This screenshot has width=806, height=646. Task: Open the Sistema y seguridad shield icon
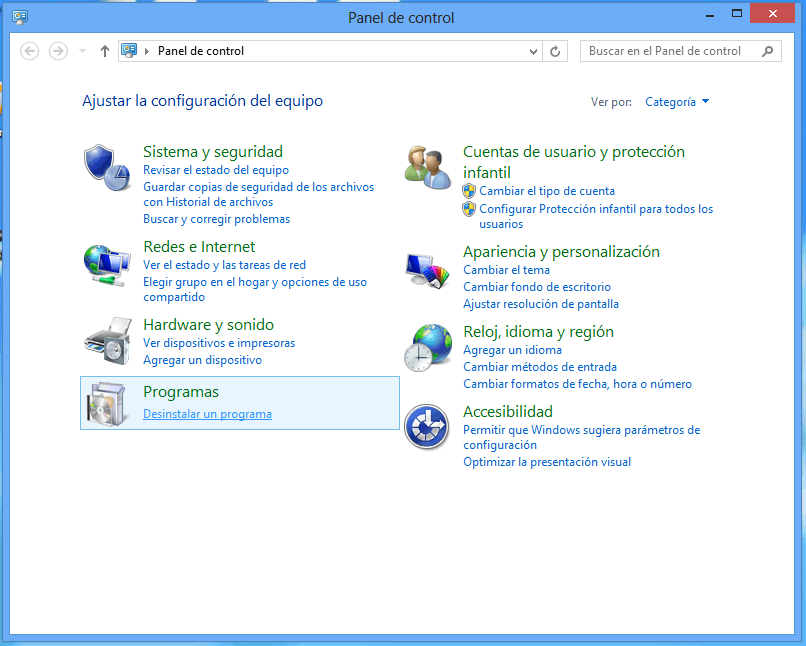107,168
